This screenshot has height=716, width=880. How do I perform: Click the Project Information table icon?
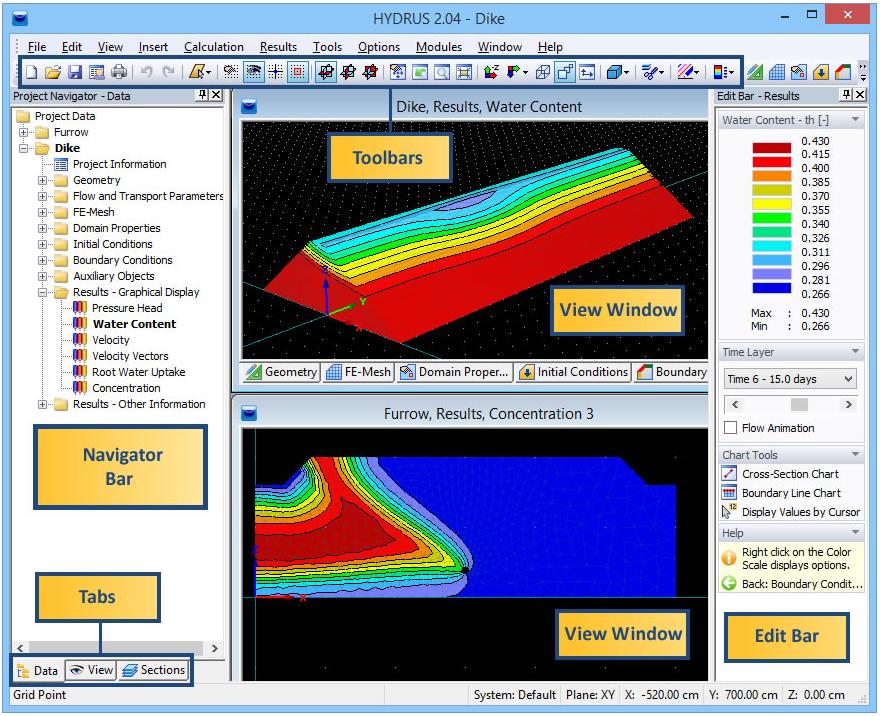pos(61,164)
